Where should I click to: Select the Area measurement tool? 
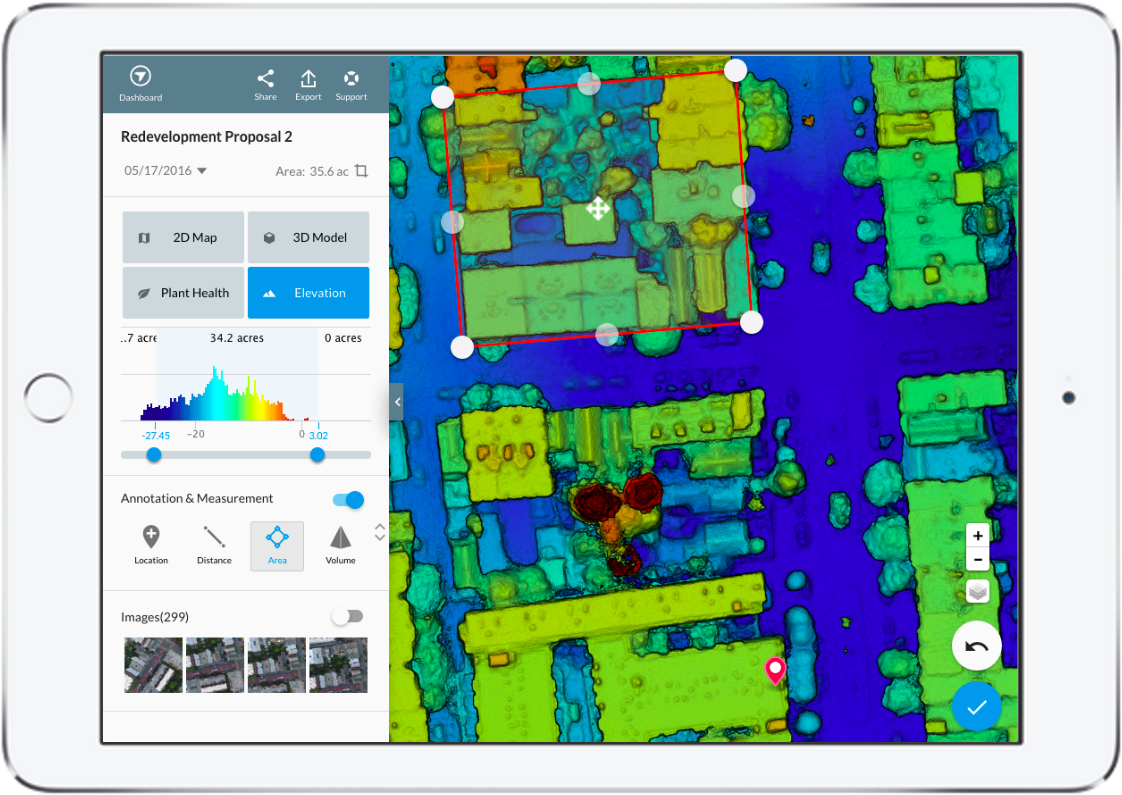tap(277, 546)
